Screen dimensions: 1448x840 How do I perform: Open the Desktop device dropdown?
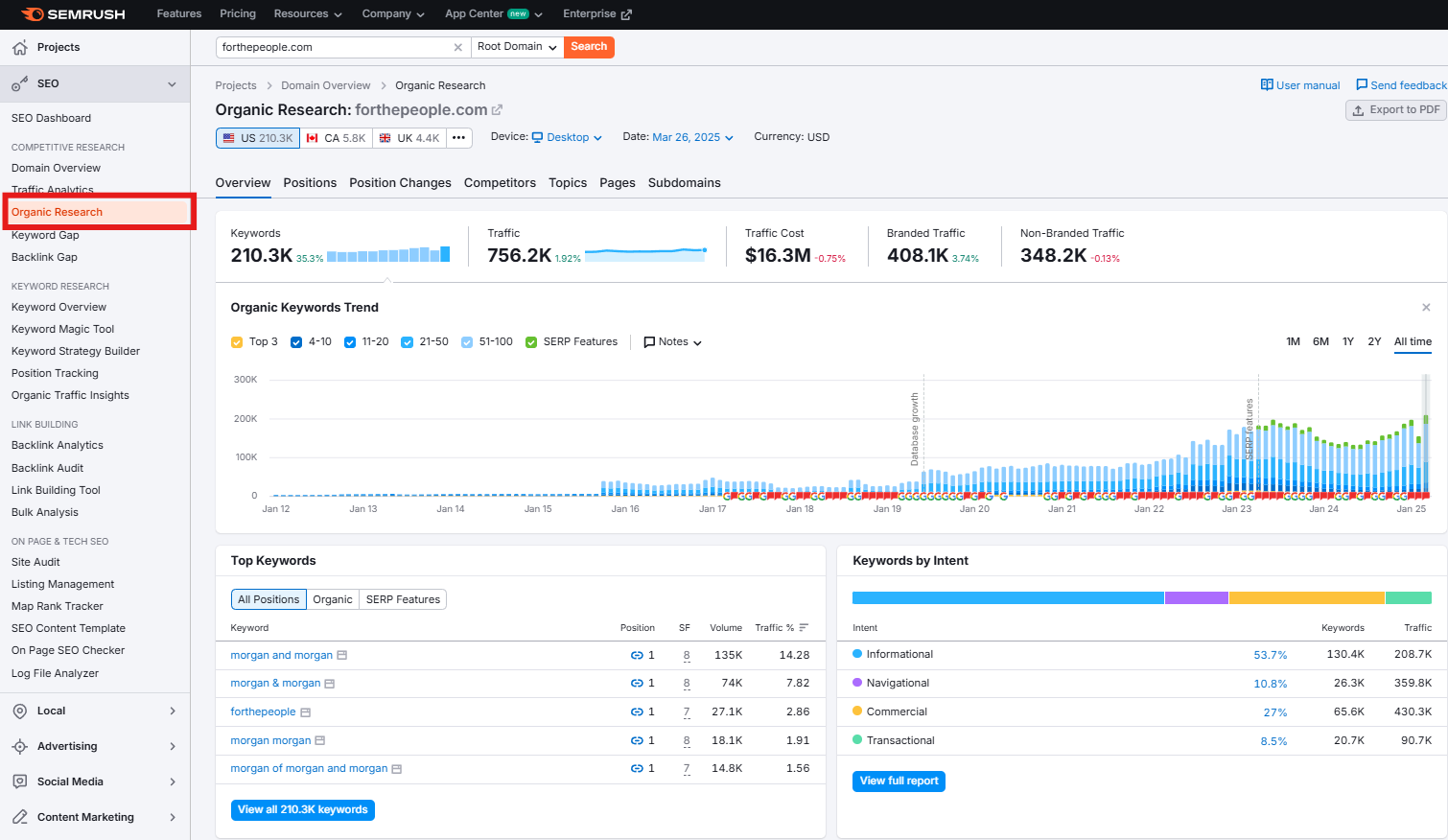click(567, 138)
